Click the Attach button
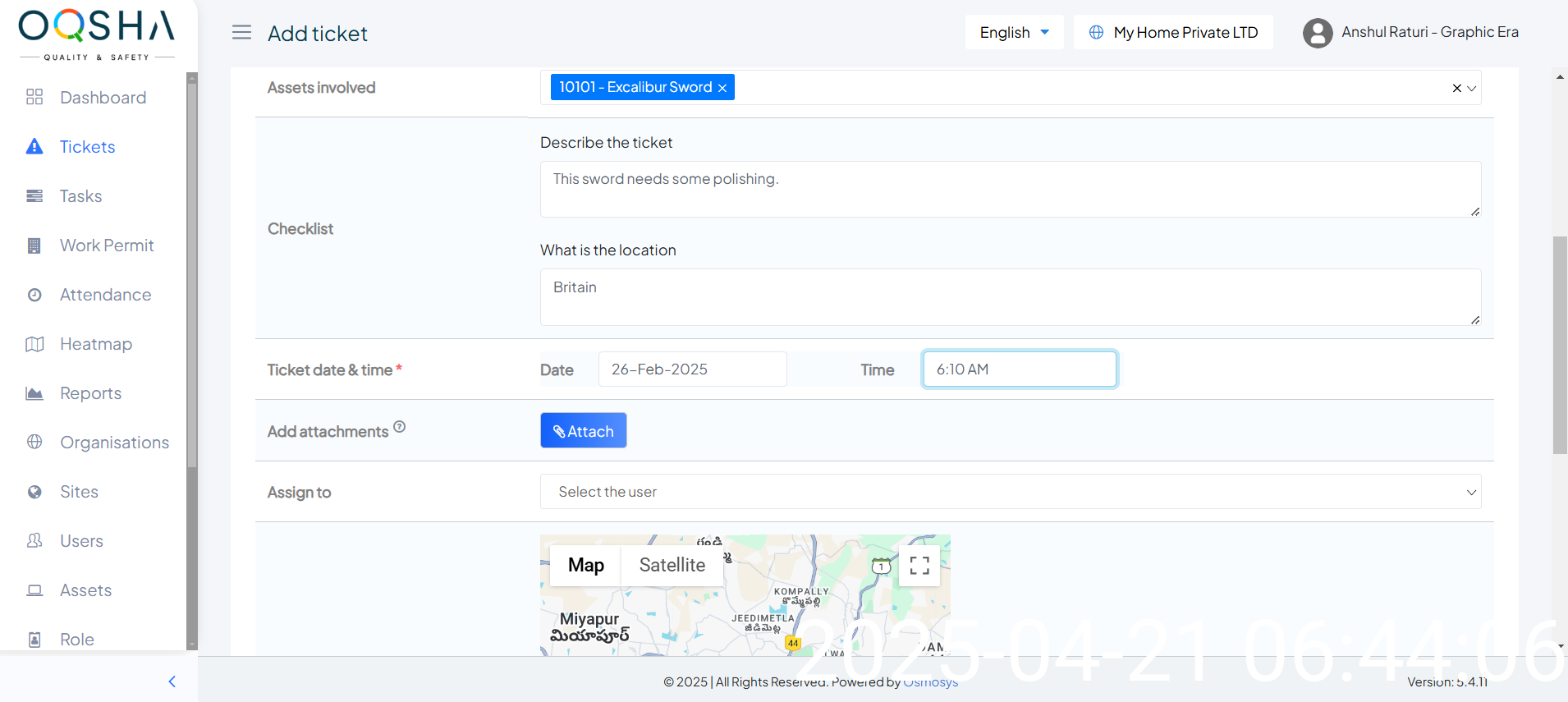This screenshot has height=702, width=1568. pos(583,431)
